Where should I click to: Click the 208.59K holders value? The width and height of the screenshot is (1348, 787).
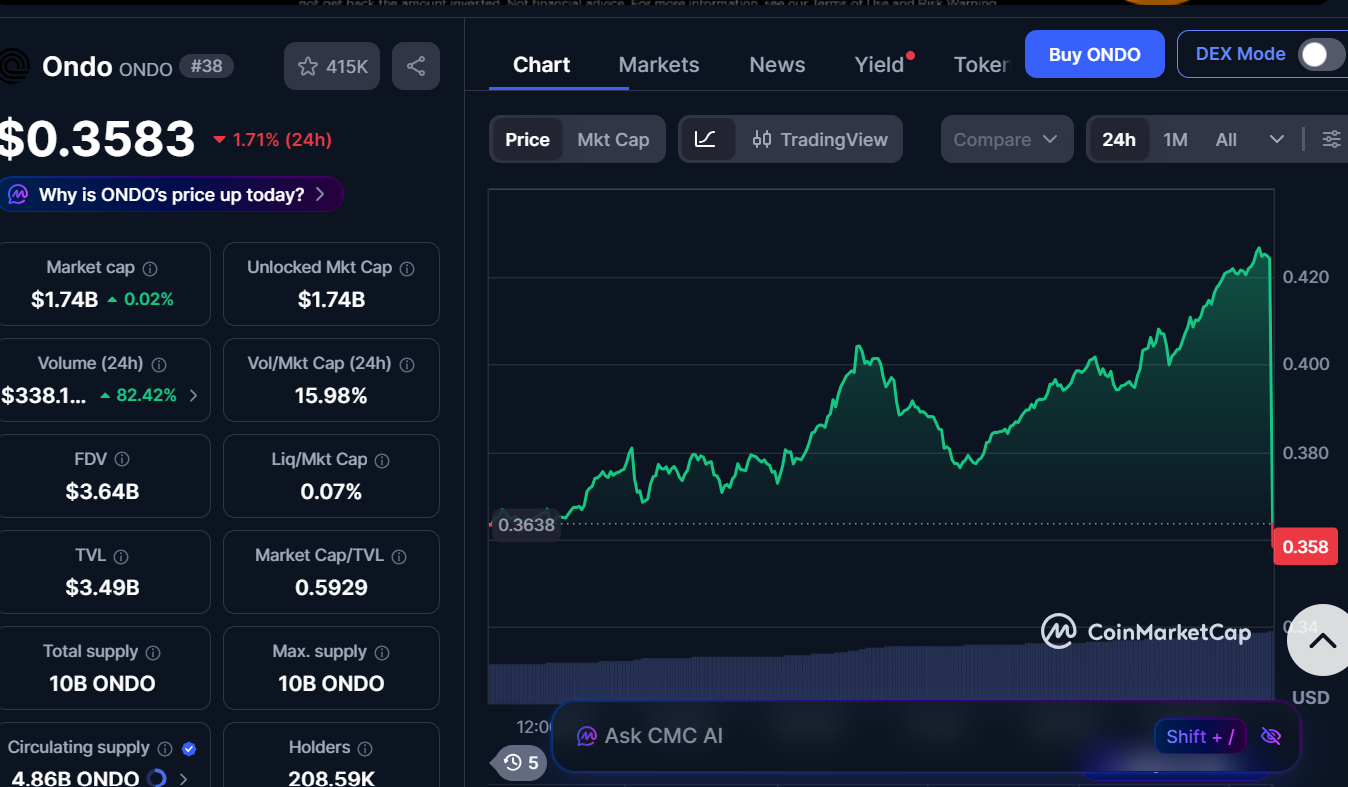pyautogui.click(x=331, y=778)
